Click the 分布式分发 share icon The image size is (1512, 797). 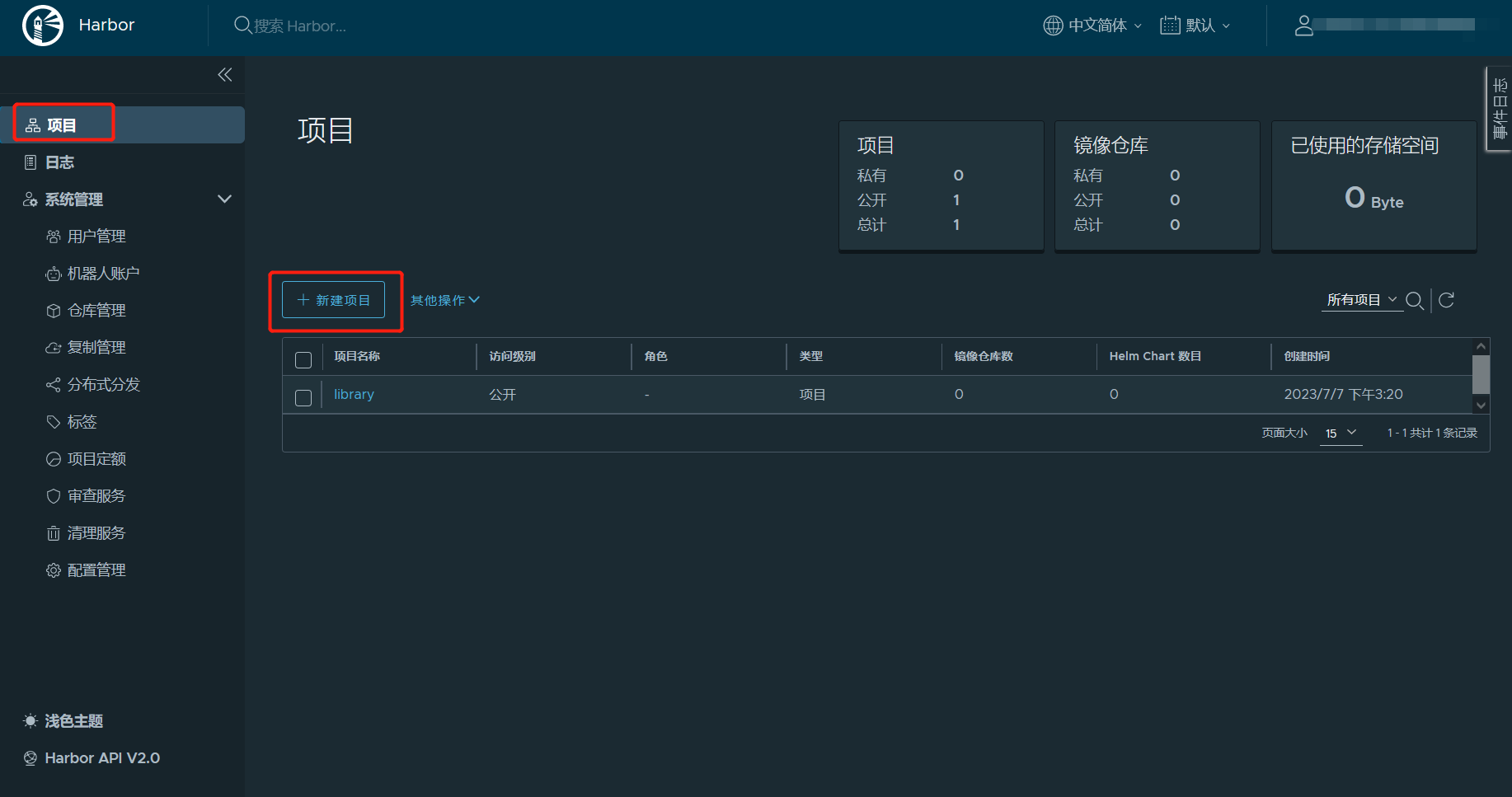click(54, 385)
